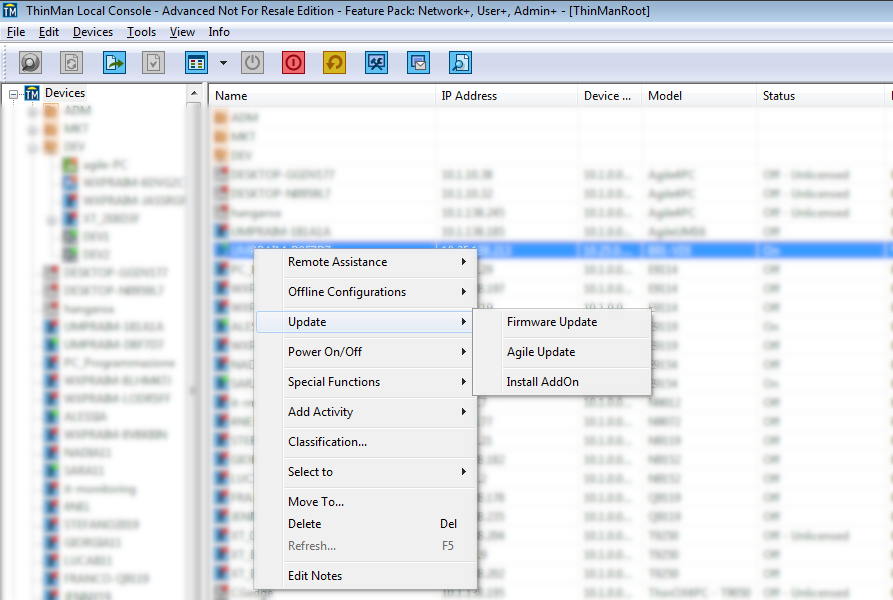Screen dimensions: 893x600
Task: Open the Tools menu
Action: point(140,31)
